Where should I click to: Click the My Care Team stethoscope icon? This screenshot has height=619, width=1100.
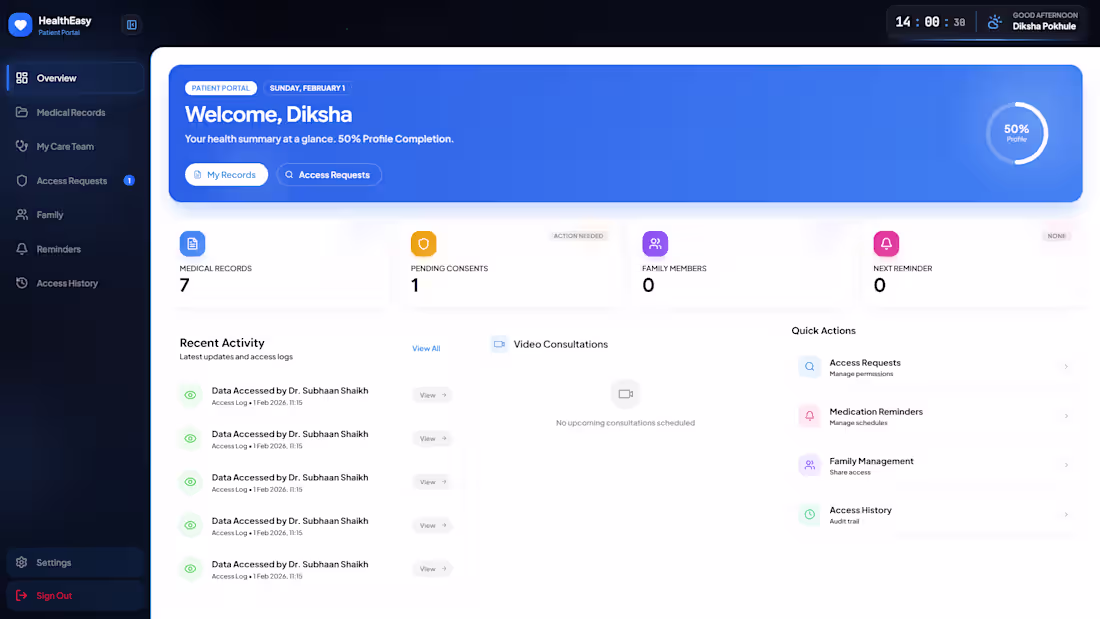tap(22, 146)
